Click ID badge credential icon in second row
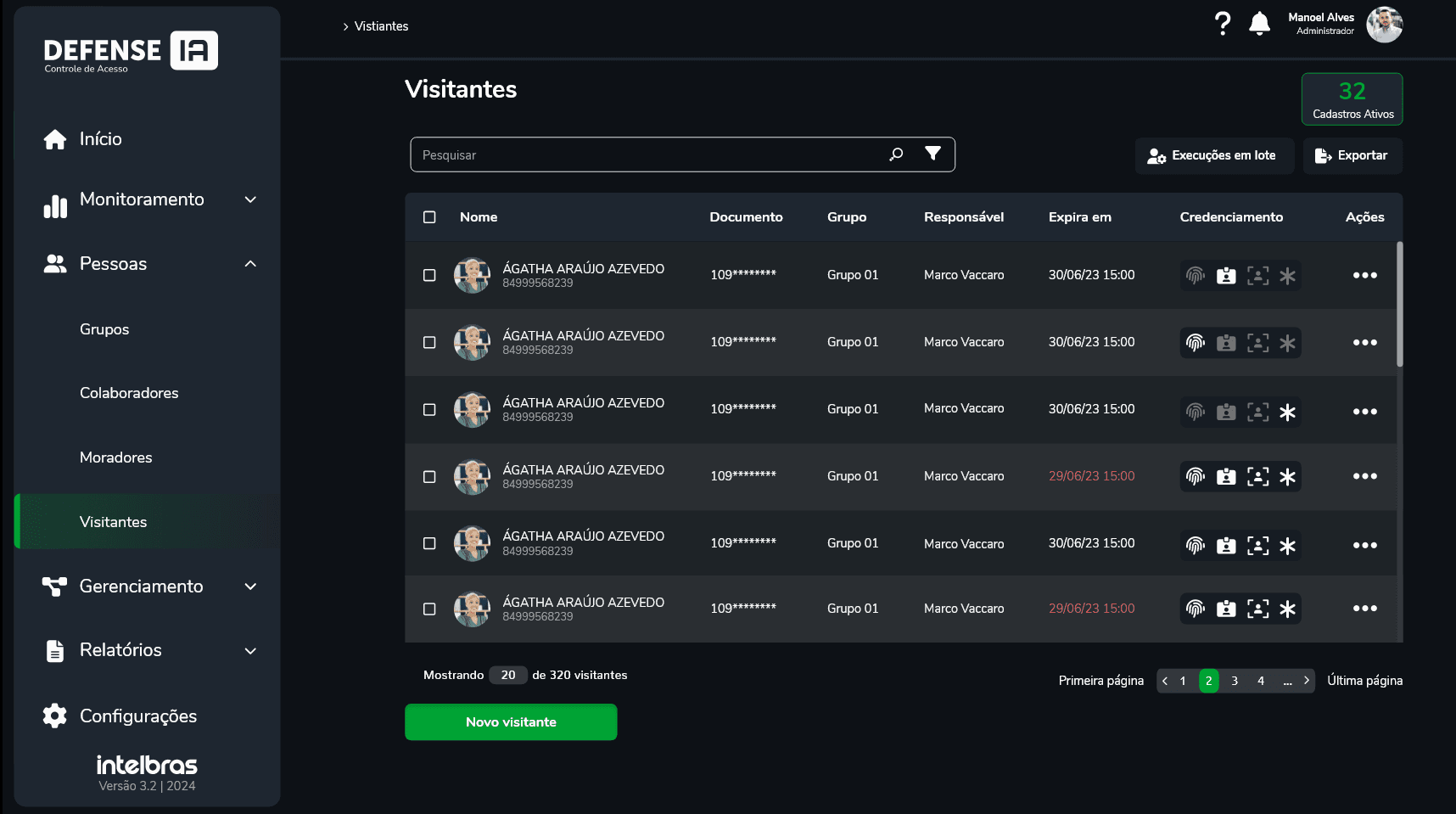1456x814 pixels. (x=1226, y=343)
